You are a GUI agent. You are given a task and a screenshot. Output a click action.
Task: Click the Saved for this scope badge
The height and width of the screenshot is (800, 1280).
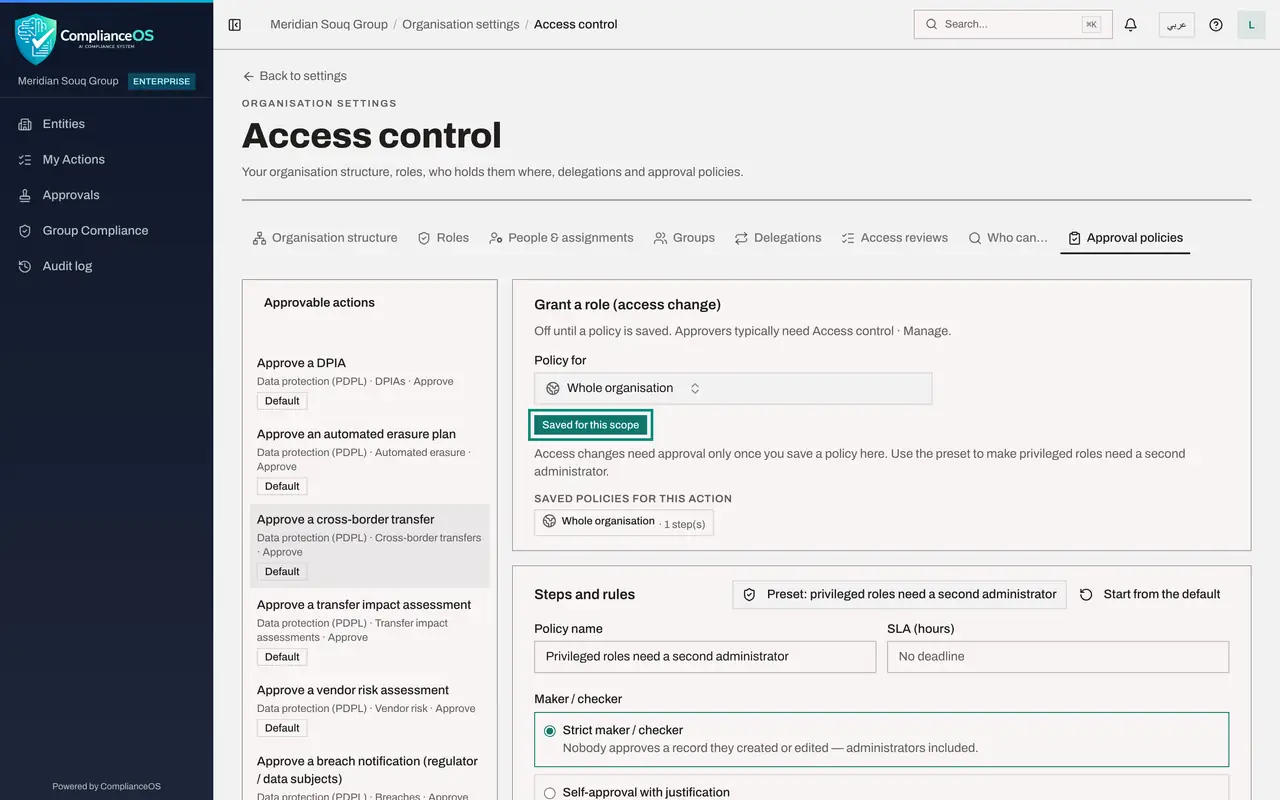coord(591,425)
